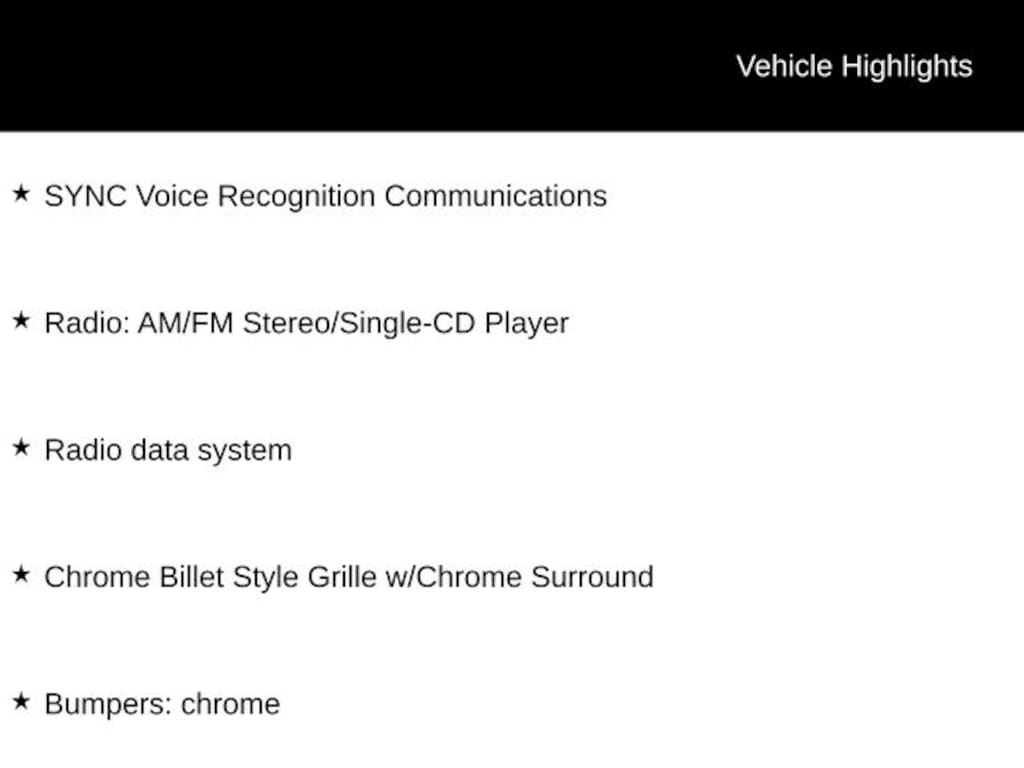
Task: Click the star icon next to Radio: AM/FM Stereo
Action: point(21,321)
